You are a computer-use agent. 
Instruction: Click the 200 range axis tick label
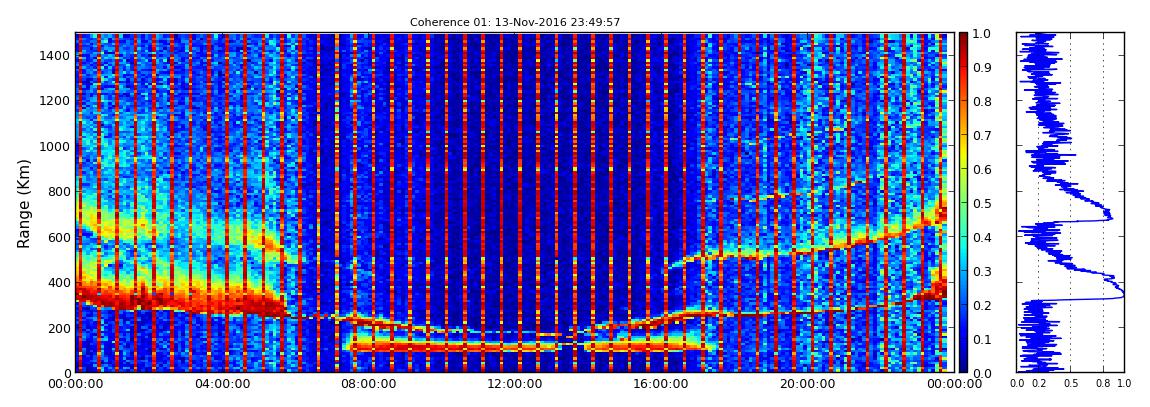point(58,328)
